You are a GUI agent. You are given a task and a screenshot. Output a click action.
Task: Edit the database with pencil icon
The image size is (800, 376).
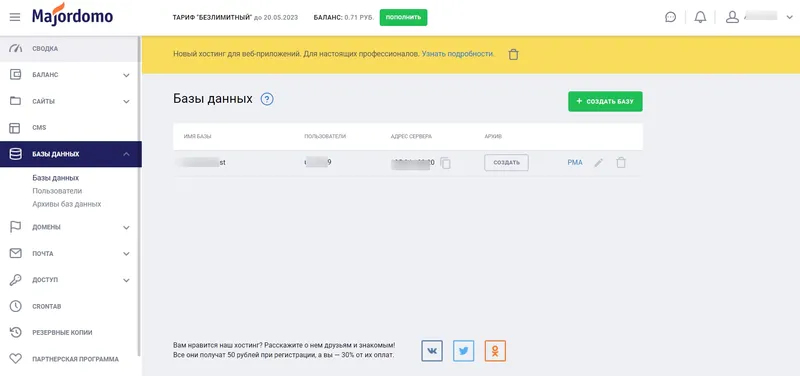[x=598, y=163]
